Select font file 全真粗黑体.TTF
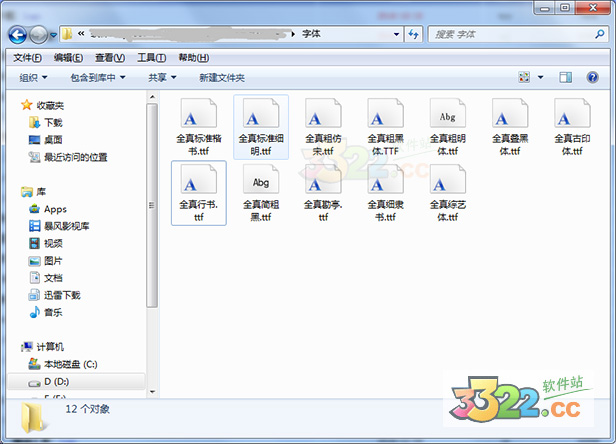The width and height of the screenshot is (616, 444). tap(385, 127)
